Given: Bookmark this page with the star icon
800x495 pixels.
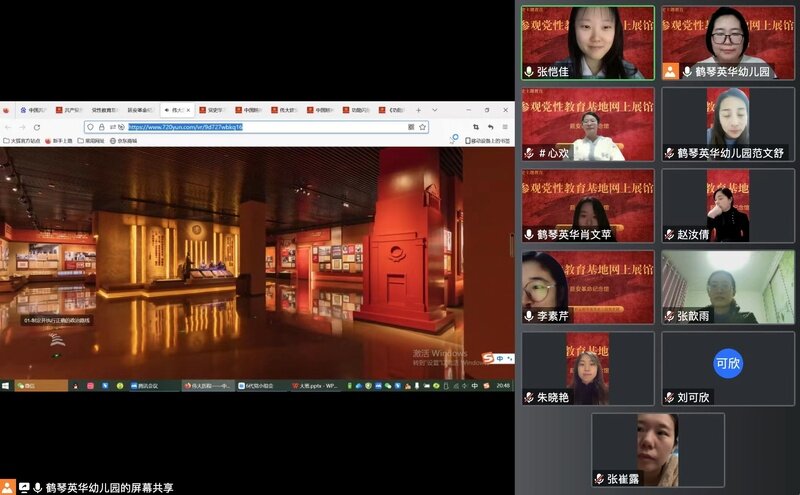Looking at the screenshot, I should tap(422, 127).
